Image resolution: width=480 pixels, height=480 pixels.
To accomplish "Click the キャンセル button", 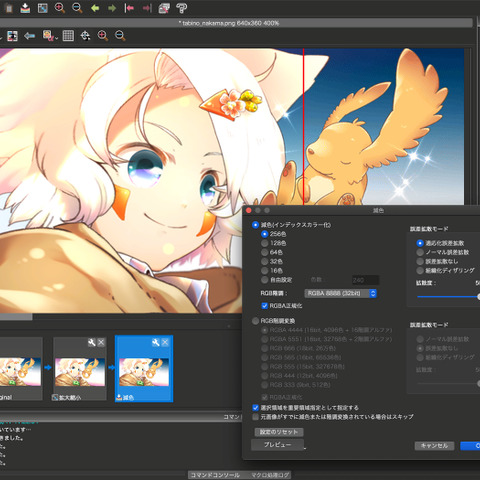I will (434, 446).
